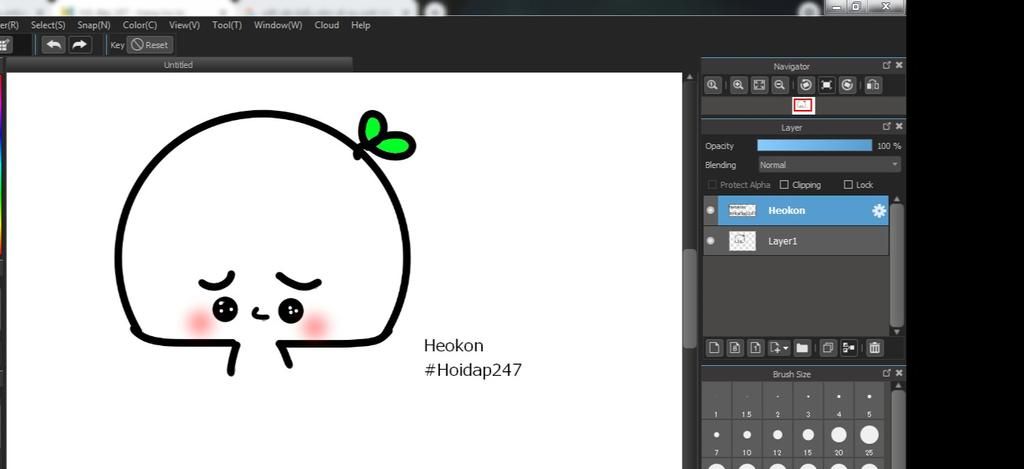
Task: Enable the layer Lock checkbox
Action: click(848, 185)
